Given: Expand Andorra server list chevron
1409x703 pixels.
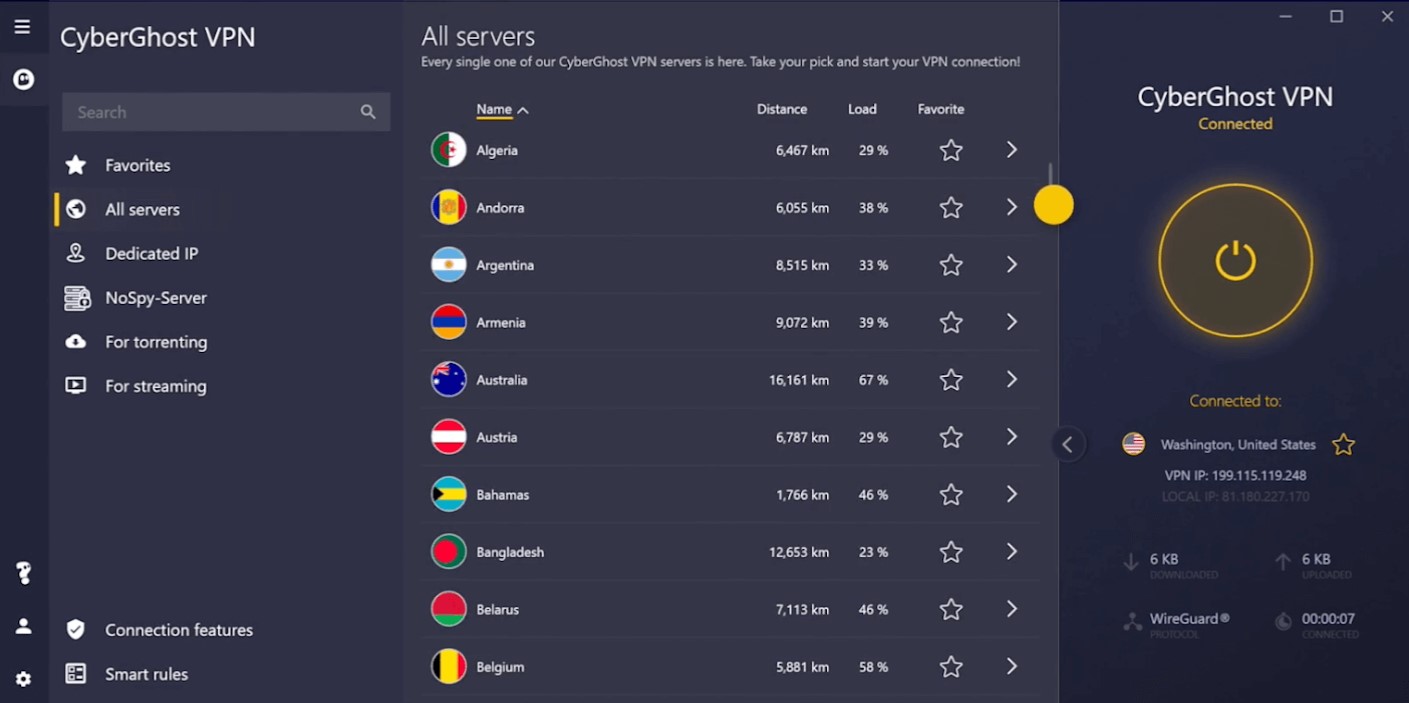Looking at the screenshot, I should 1012,207.
